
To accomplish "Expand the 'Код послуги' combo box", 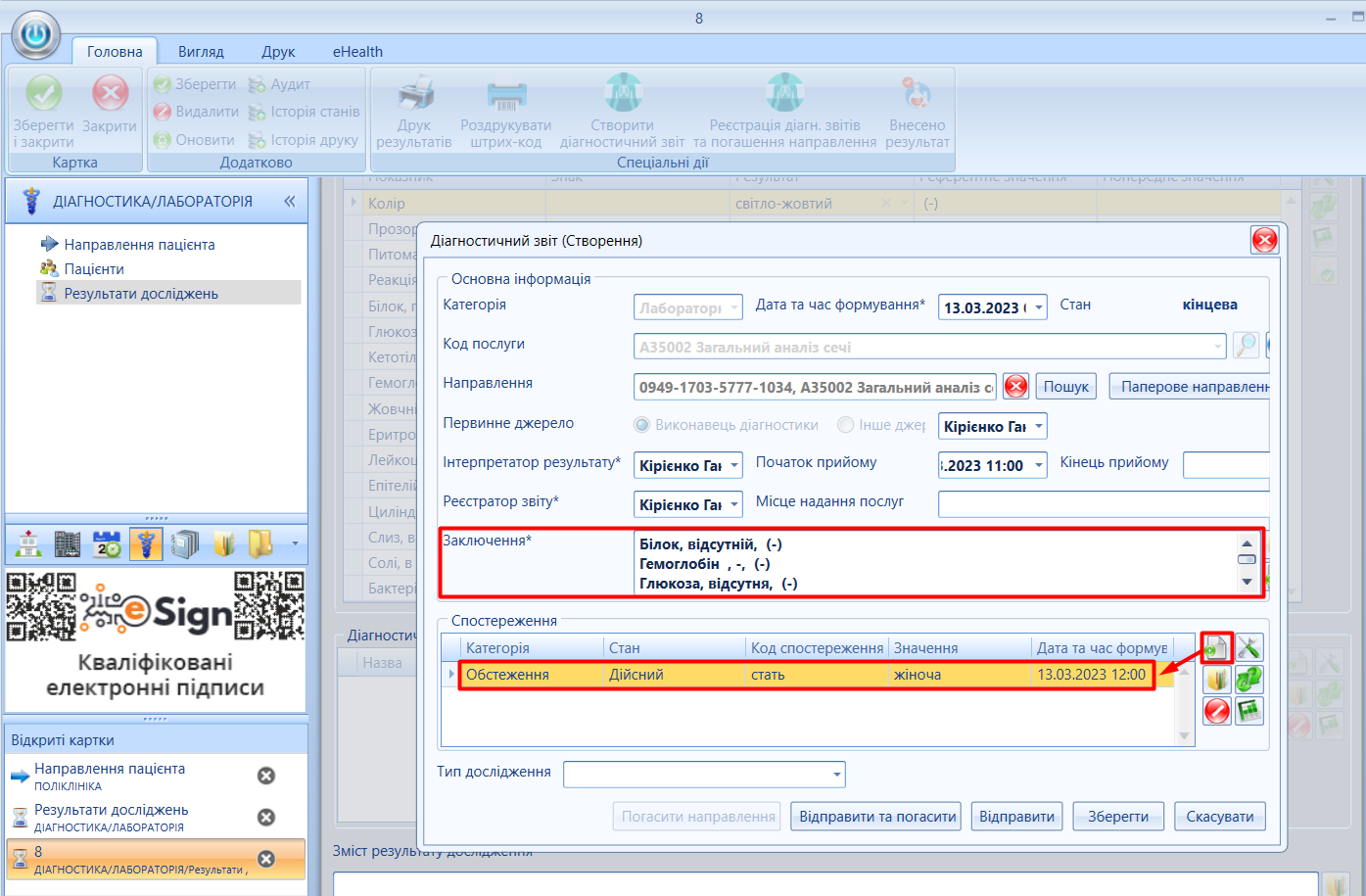I will (1217, 347).
